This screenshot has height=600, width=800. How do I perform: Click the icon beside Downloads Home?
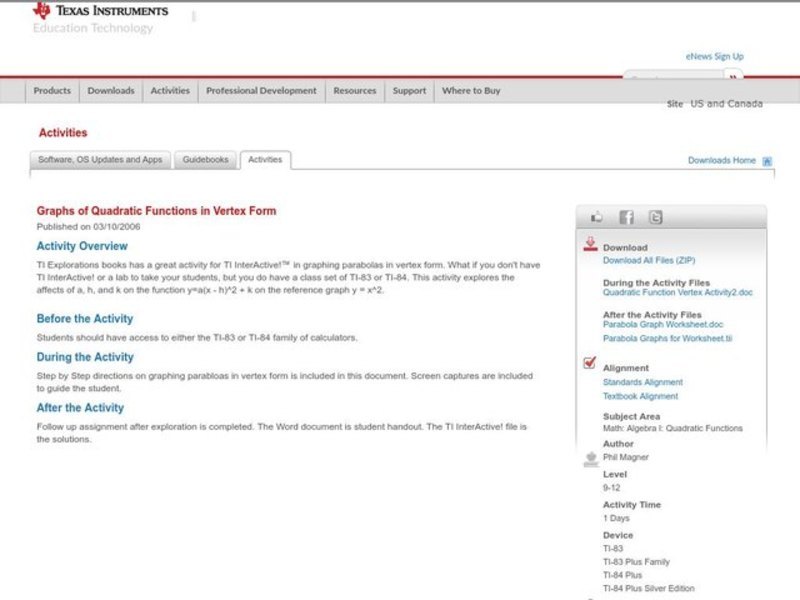click(767, 161)
